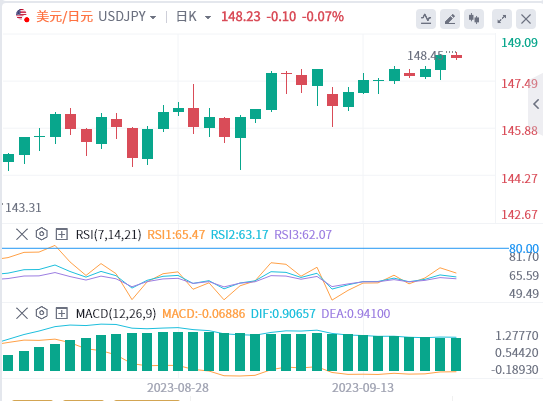Close the chart panel with X icon
Viewport: 543px width, 401px height.
[526, 19]
